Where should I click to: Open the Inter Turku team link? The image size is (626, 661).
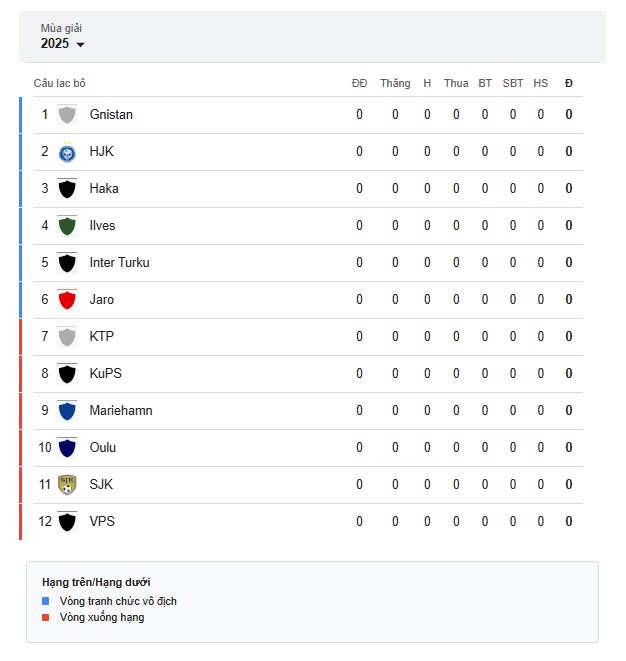click(119, 263)
